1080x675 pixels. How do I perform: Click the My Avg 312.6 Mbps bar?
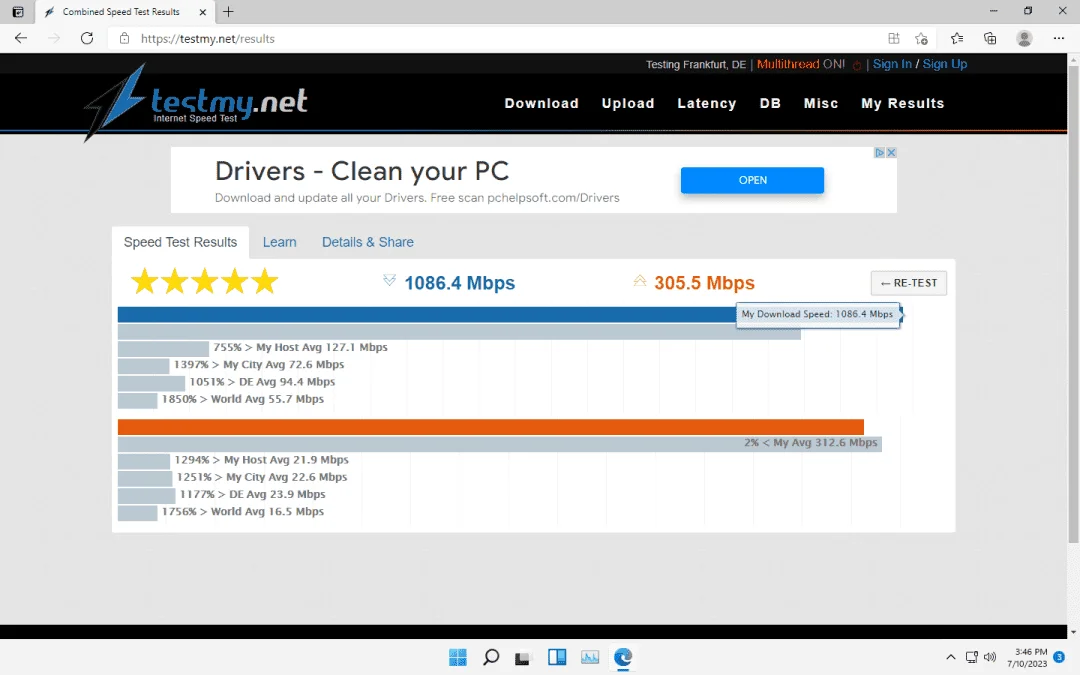click(x=499, y=444)
